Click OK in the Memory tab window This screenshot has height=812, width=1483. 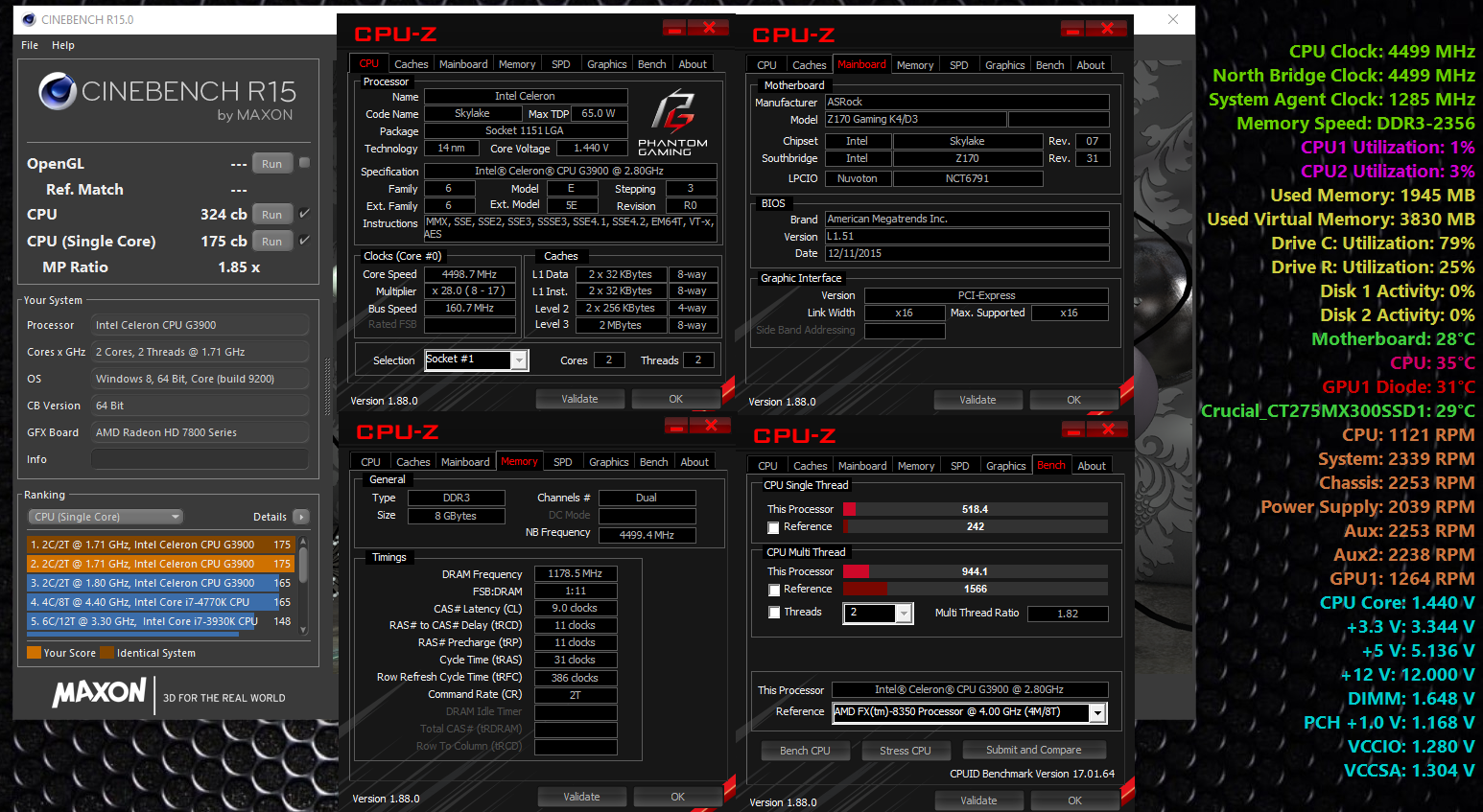point(678,797)
